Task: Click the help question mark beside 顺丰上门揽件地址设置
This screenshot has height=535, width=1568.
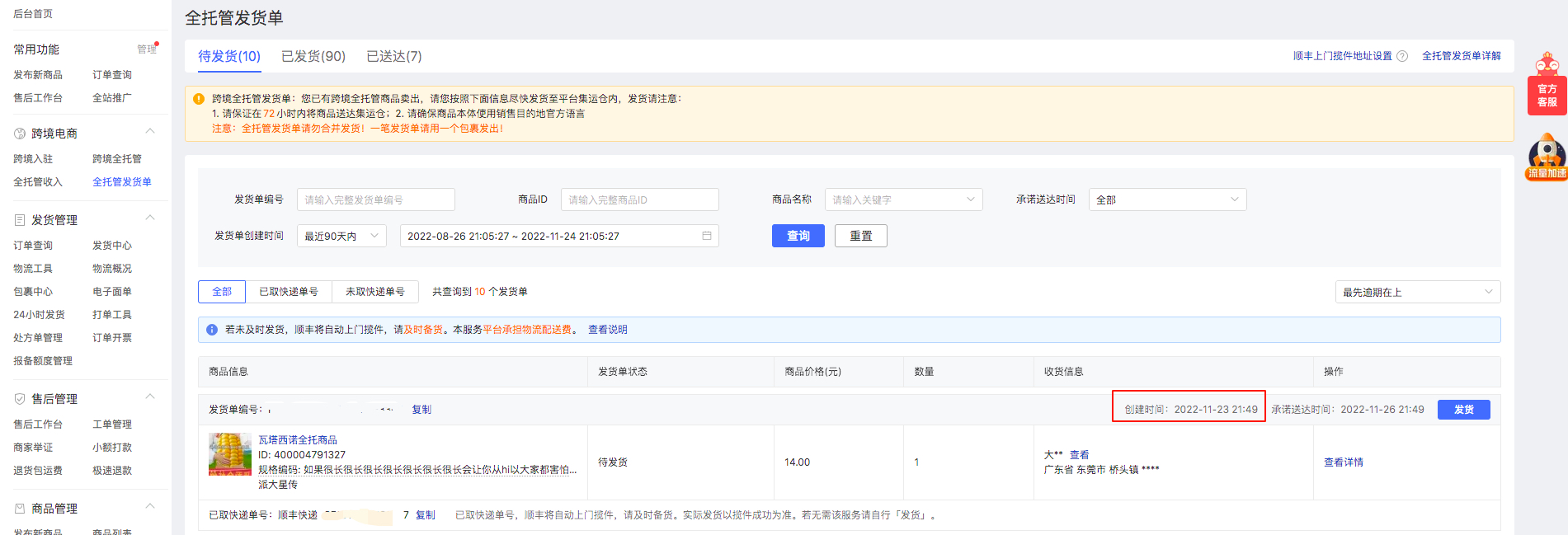Action: [1402, 56]
